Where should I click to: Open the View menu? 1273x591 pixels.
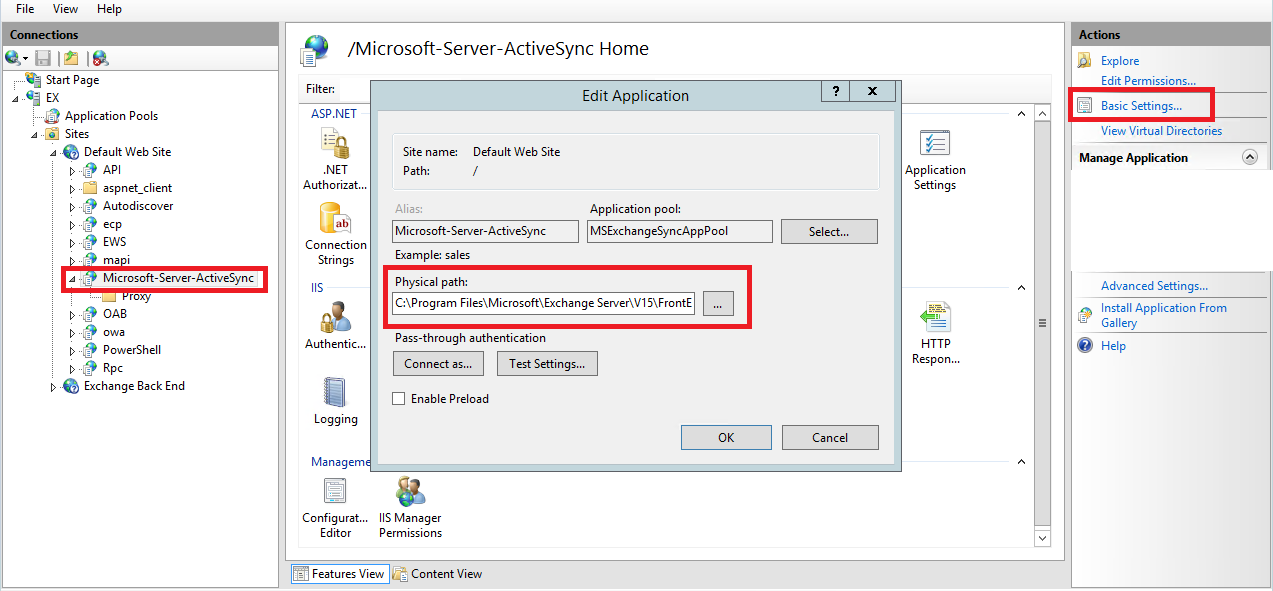[x=65, y=9]
